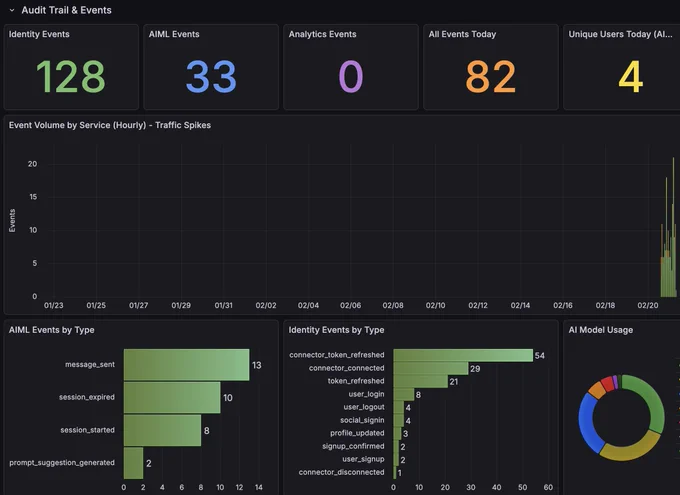The image size is (680, 495).
Task: Select the connector_token_refreshed bar
Action: click(463, 355)
